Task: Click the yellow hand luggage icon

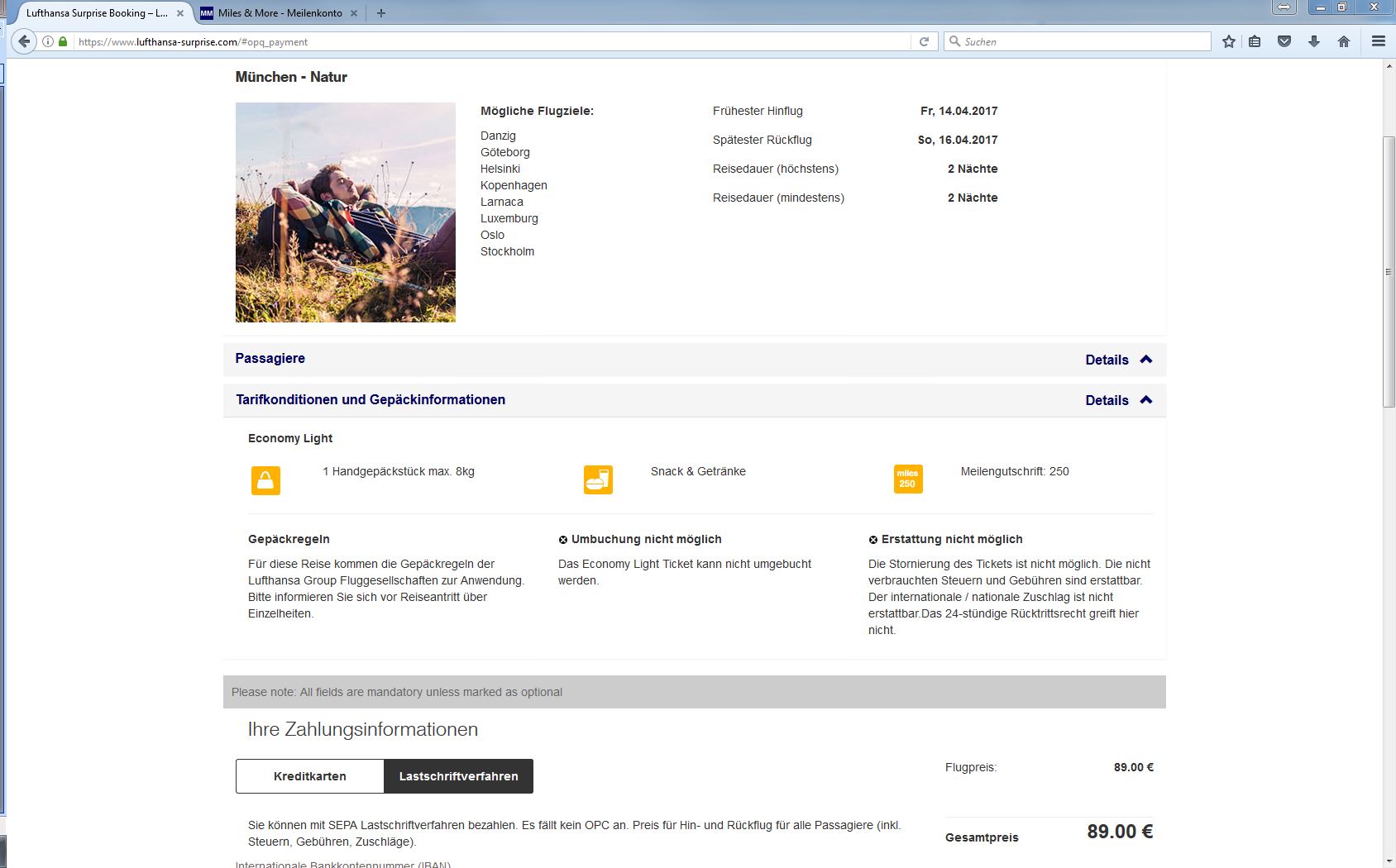Action: 265,480
